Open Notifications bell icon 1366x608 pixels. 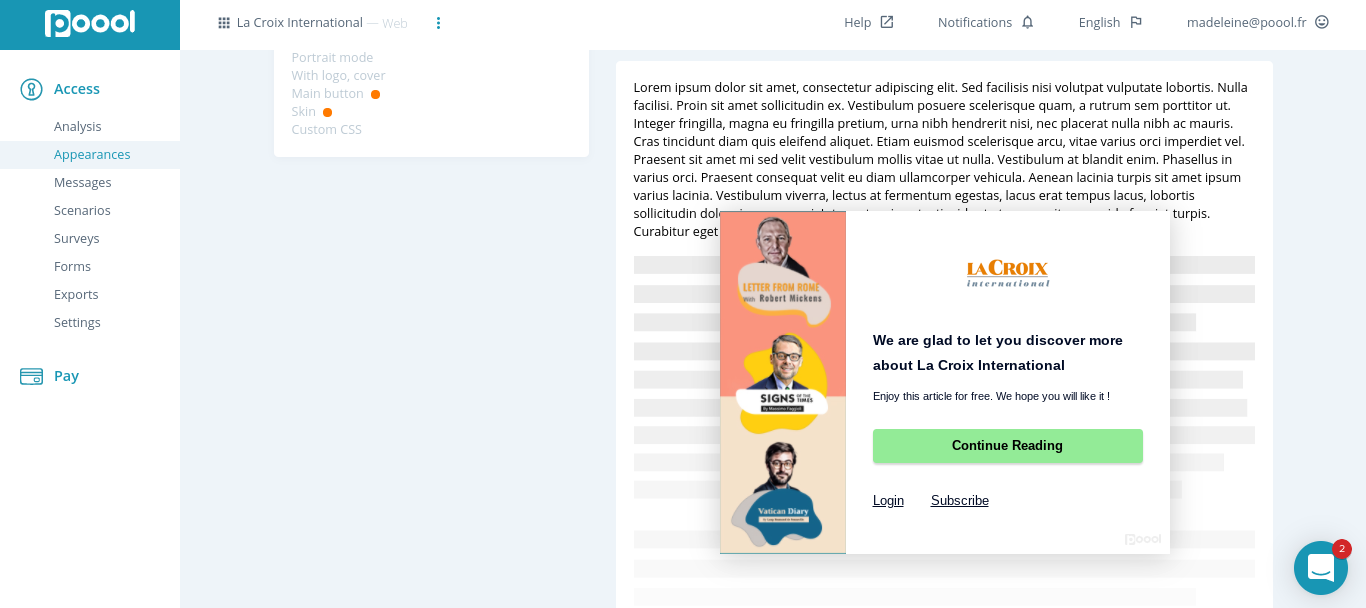tap(1027, 22)
